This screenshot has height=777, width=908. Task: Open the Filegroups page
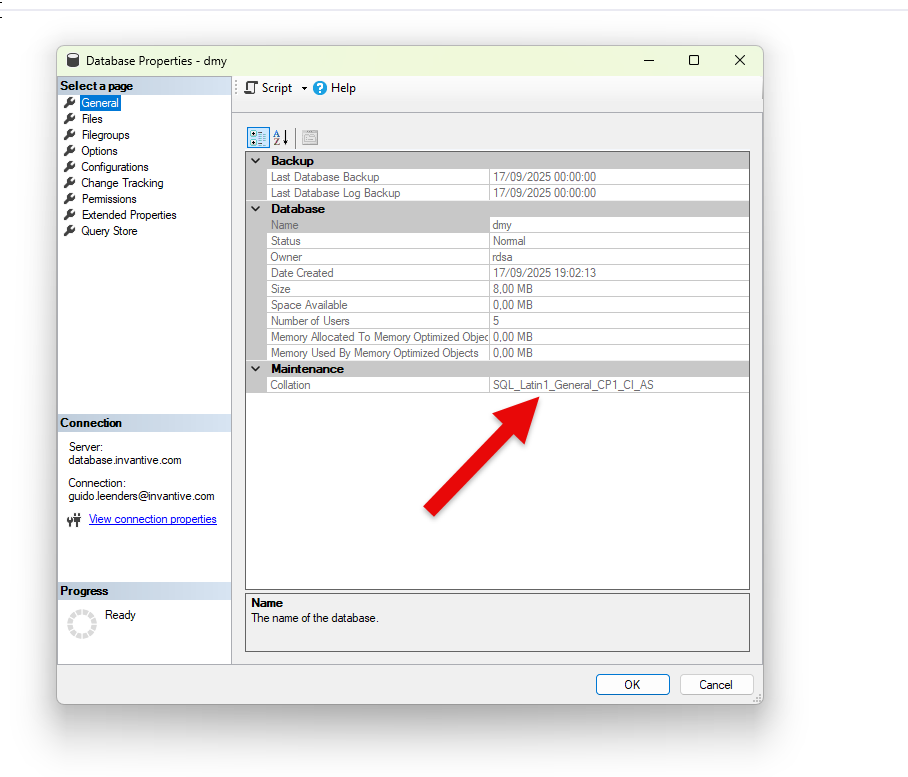(105, 135)
